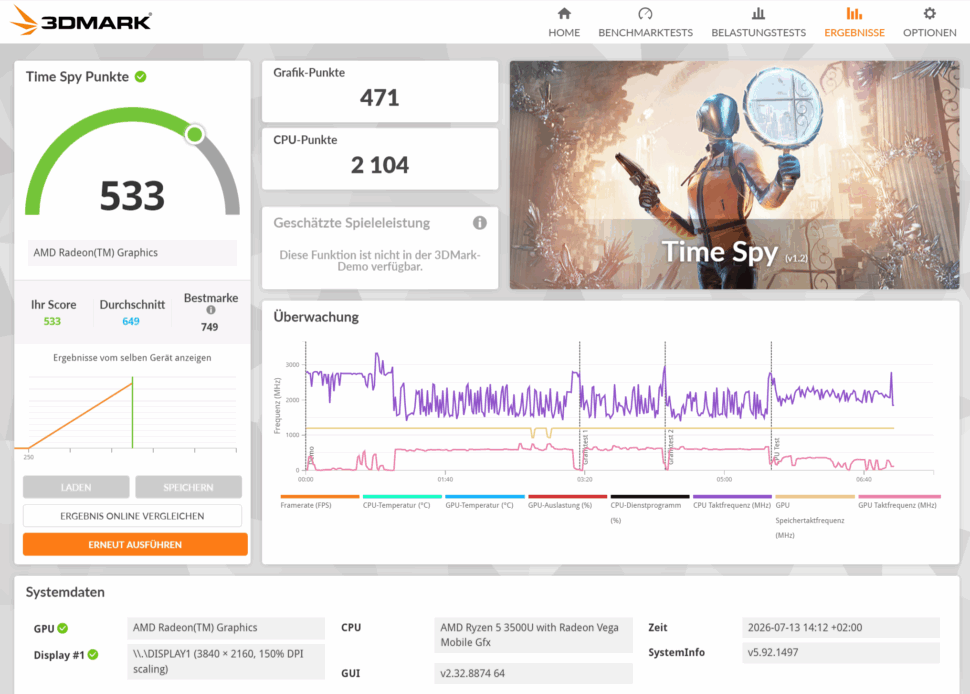Toggle CPU-Temperatur legend swatch
970x694 pixels.
402,496
